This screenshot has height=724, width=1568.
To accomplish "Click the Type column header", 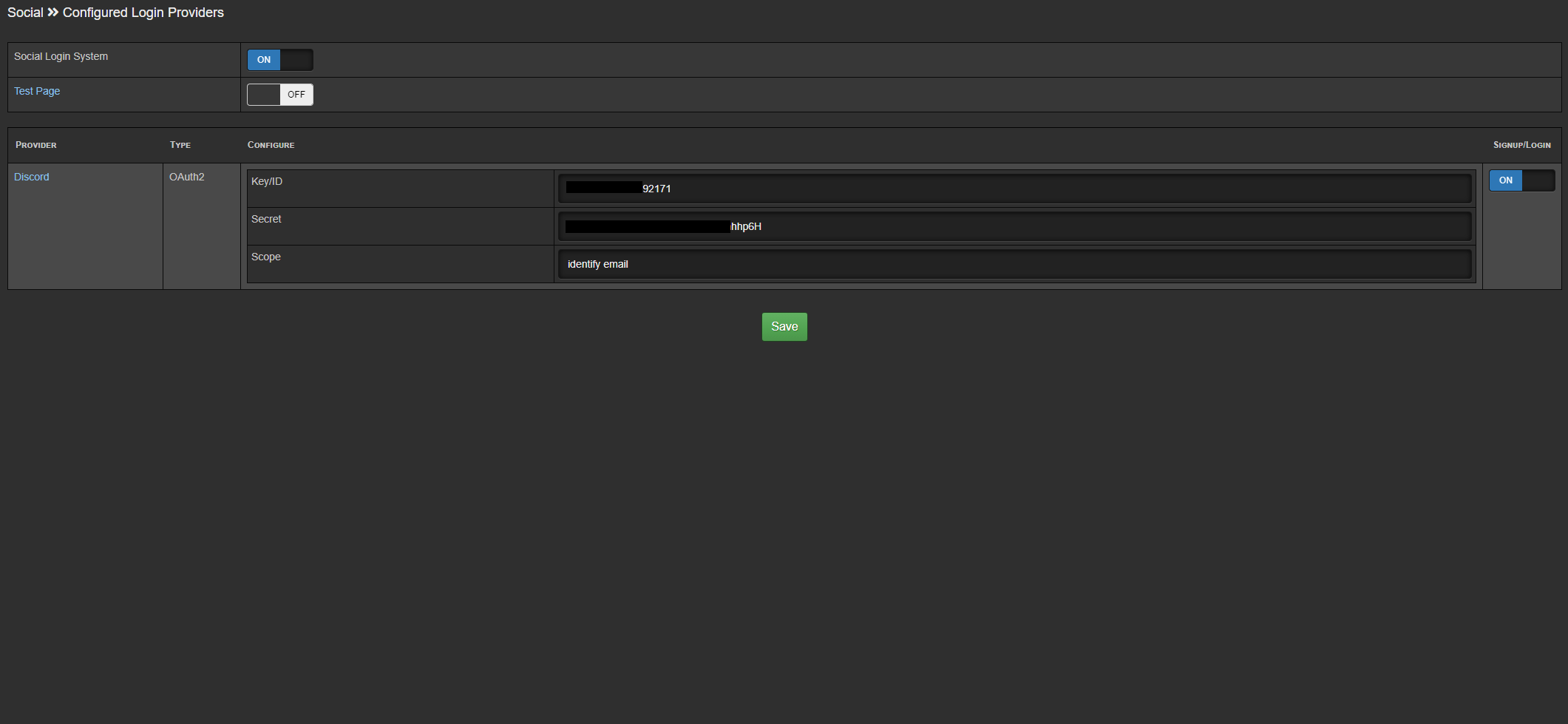I will coord(179,145).
